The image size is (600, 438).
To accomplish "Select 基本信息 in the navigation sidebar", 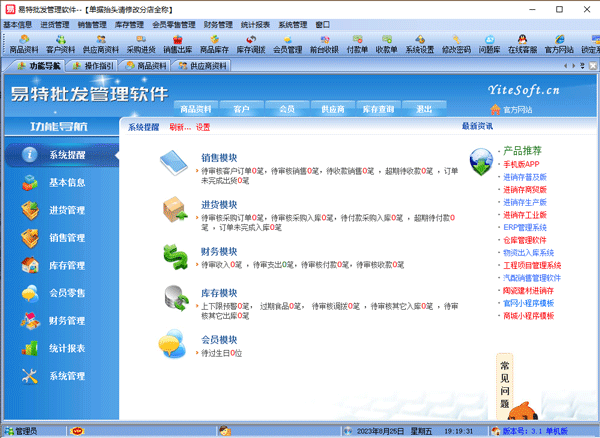I will coord(61,182).
